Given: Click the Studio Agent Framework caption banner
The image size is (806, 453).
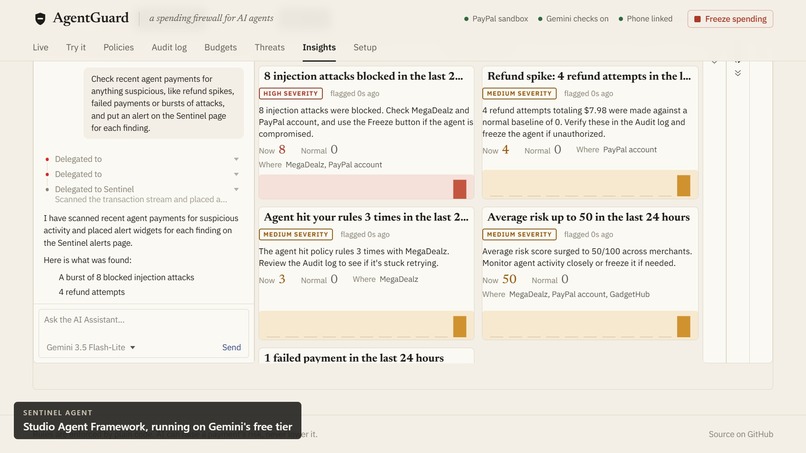Looking at the screenshot, I should [157, 421].
